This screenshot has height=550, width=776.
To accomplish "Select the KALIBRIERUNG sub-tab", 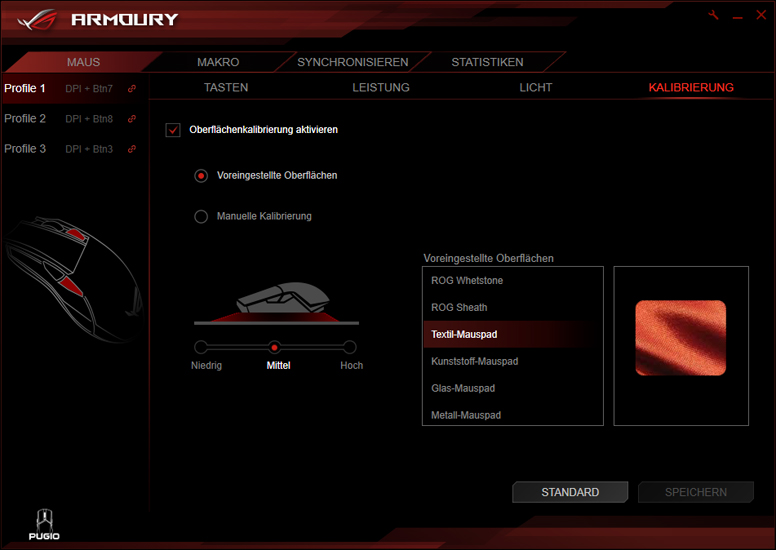I will [x=691, y=88].
